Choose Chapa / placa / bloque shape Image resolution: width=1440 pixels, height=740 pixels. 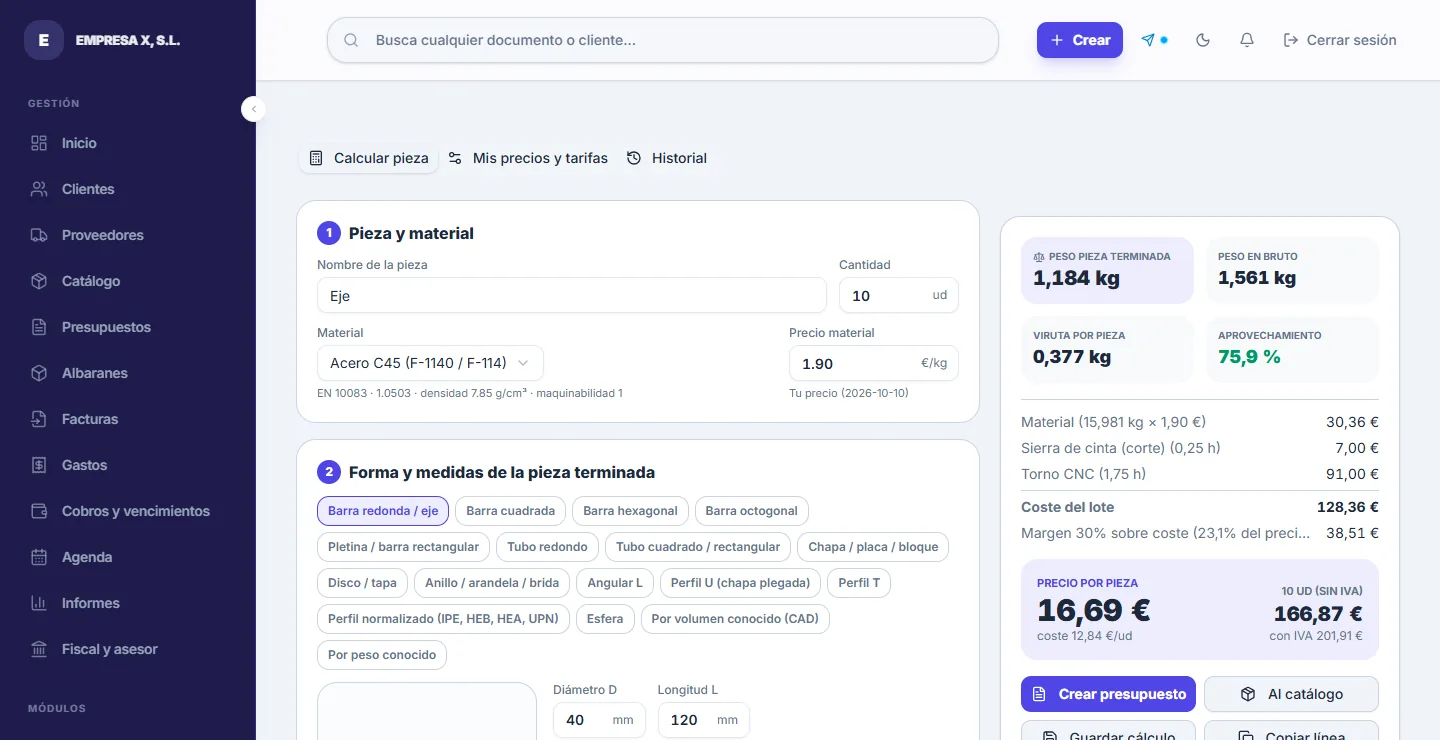click(x=873, y=547)
